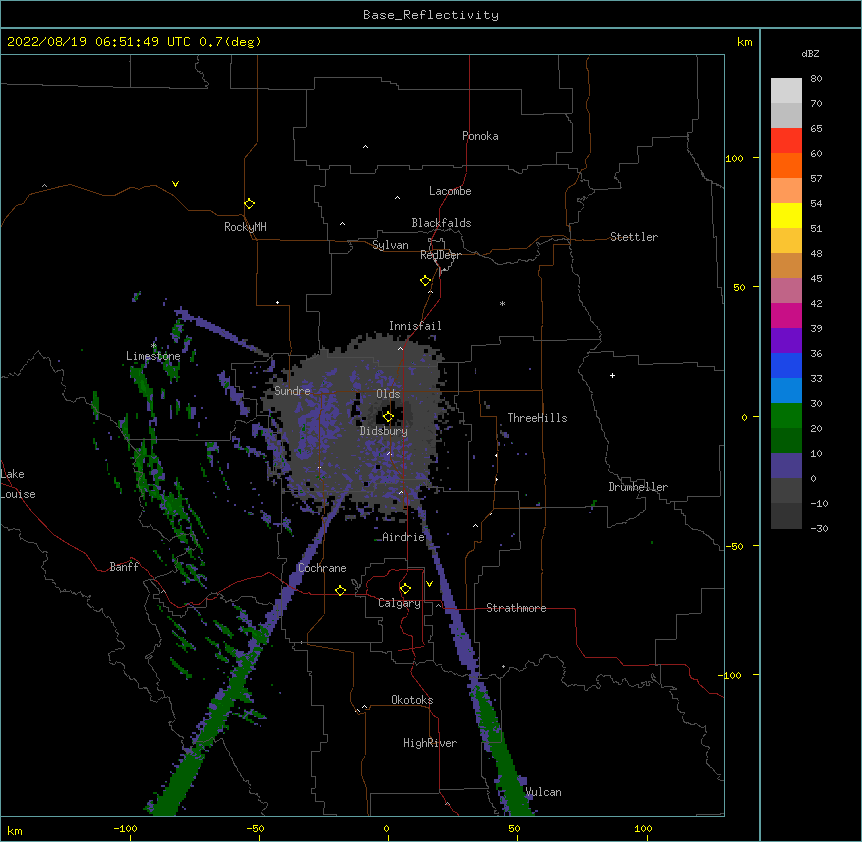This screenshot has height=842, width=862.
Task: Click the Cochrane label
Action: coord(322,568)
